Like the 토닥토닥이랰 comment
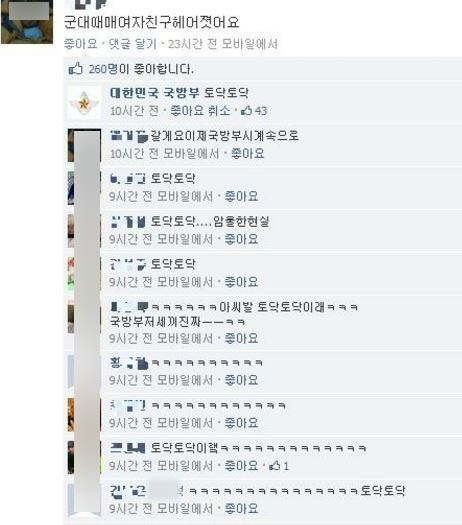Viewport: 462px width, 525px height. point(241,466)
